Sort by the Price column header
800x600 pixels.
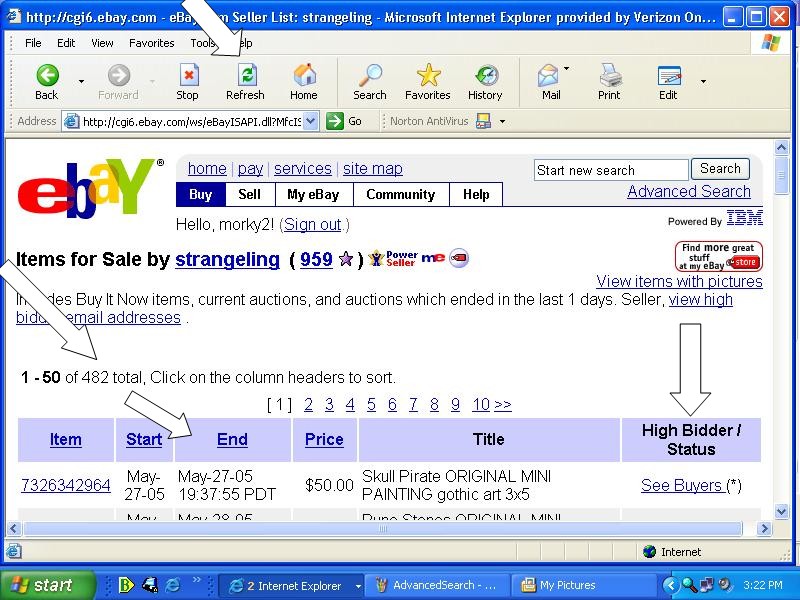[x=324, y=439]
